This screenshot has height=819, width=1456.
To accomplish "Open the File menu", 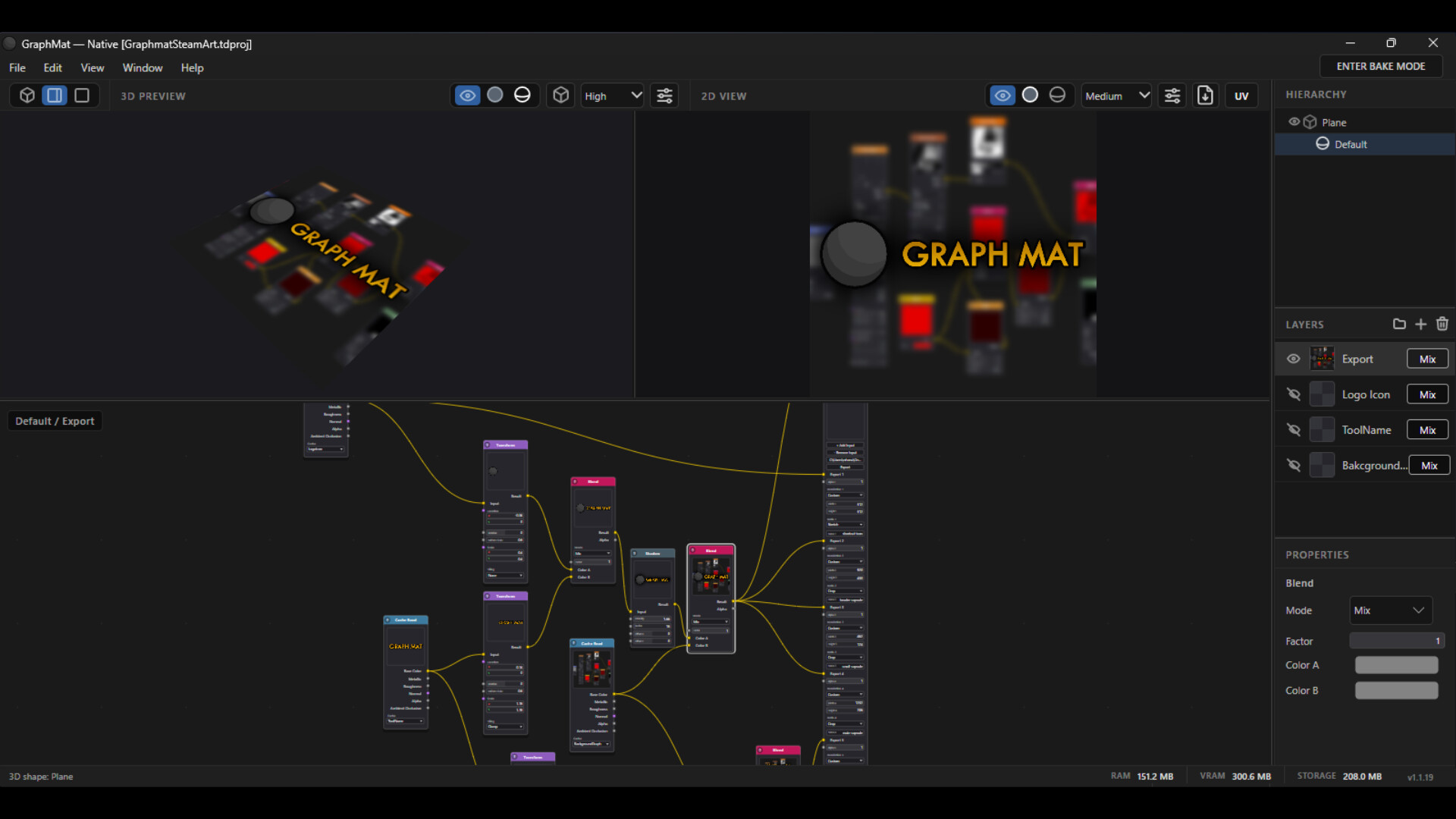I will click(17, 67).
